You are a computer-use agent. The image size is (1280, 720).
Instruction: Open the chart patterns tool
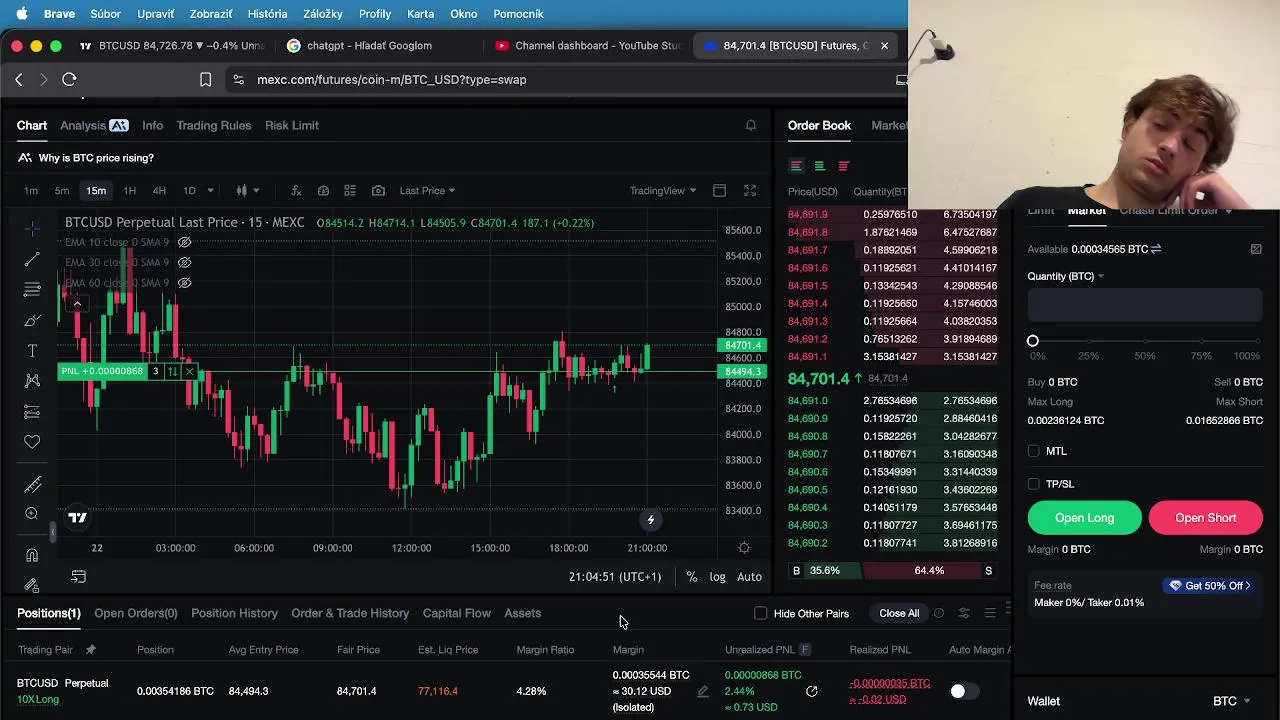(x=32, y=380)
